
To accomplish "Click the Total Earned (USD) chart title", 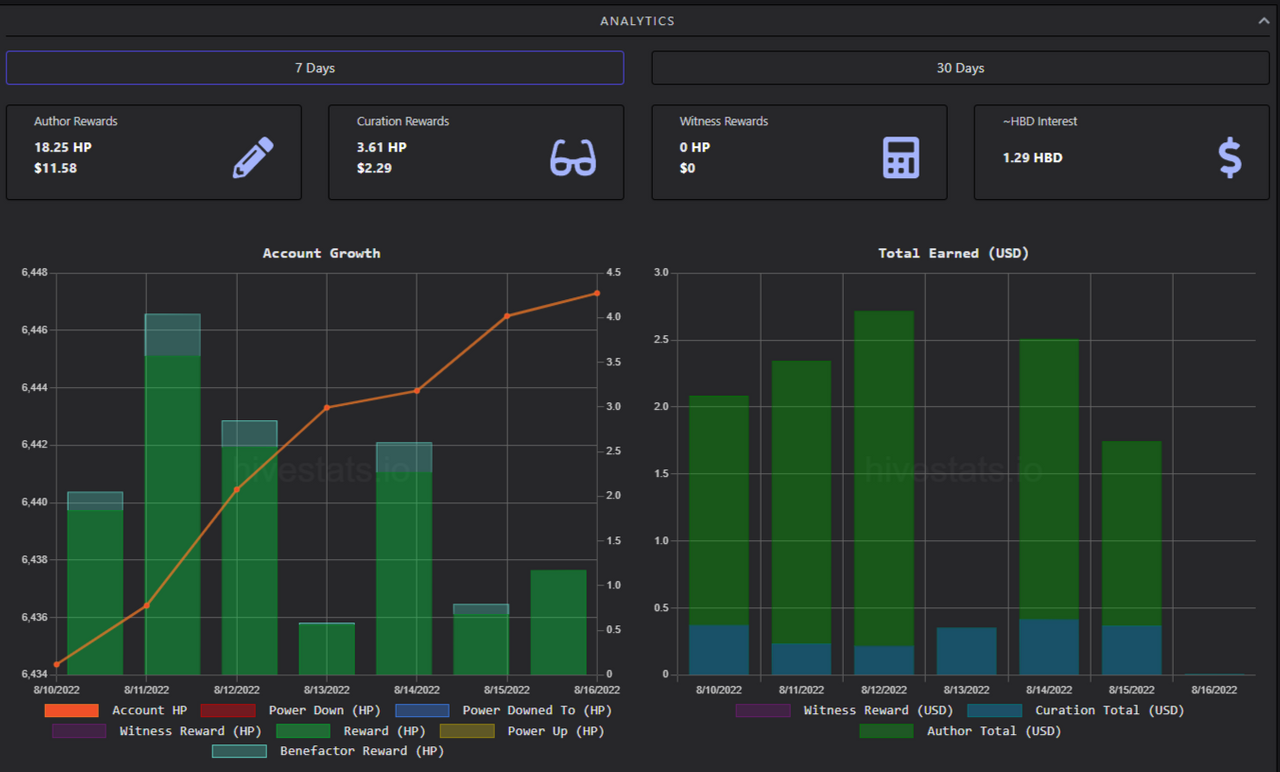I will 953,253.
